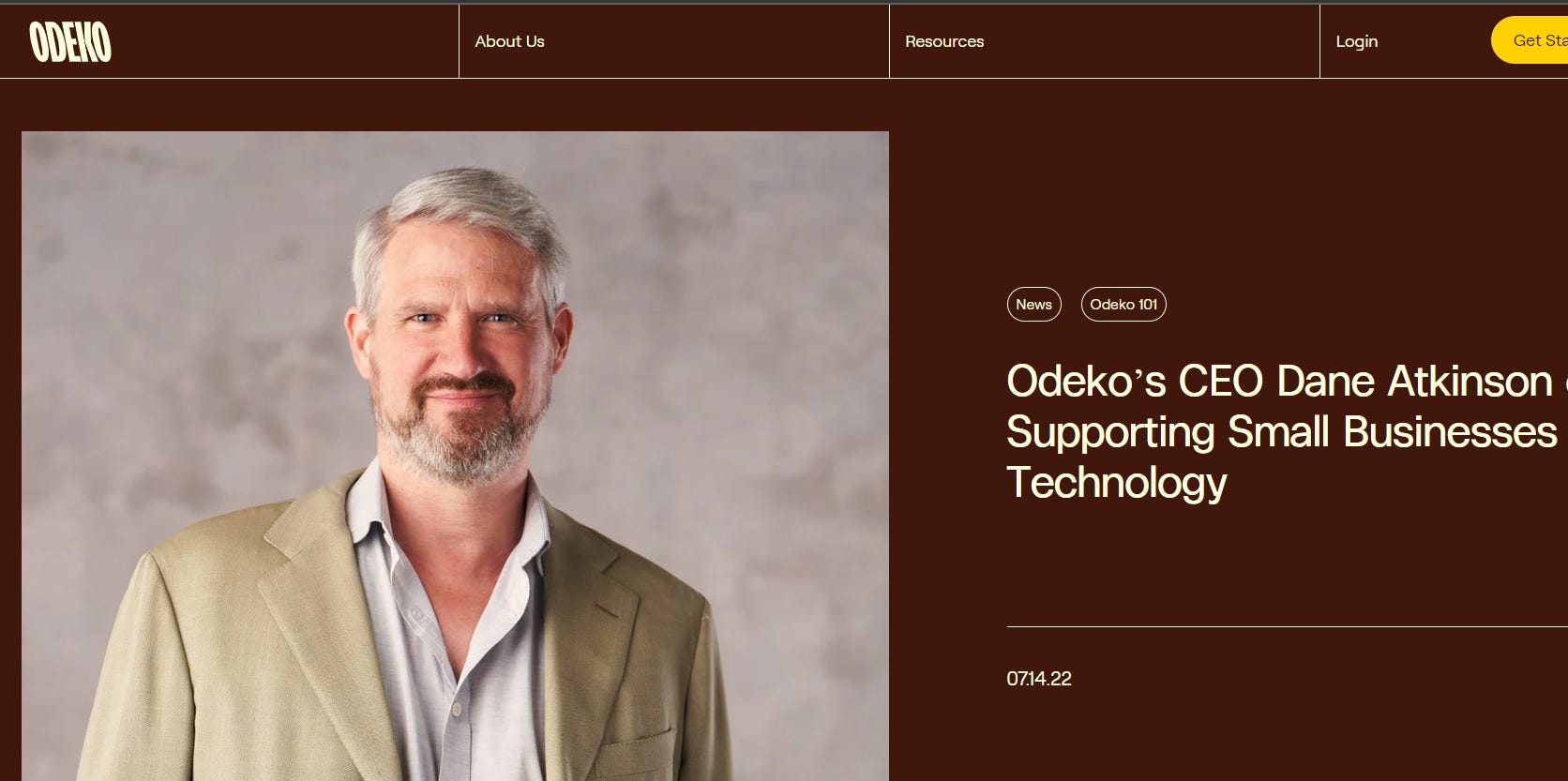Image resolution: width=1568 pixels, height=781 pixels.
Task: Click the word Atkinson in the title
Action: click(x=1470, y=382)
